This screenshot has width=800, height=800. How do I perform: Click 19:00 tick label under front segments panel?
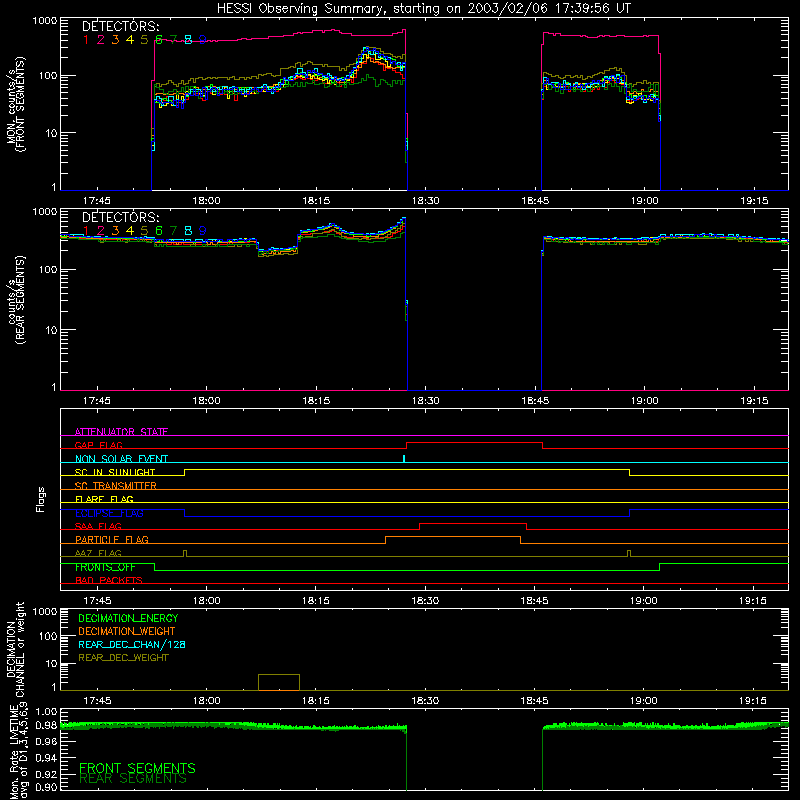click(x=645, y=201)
